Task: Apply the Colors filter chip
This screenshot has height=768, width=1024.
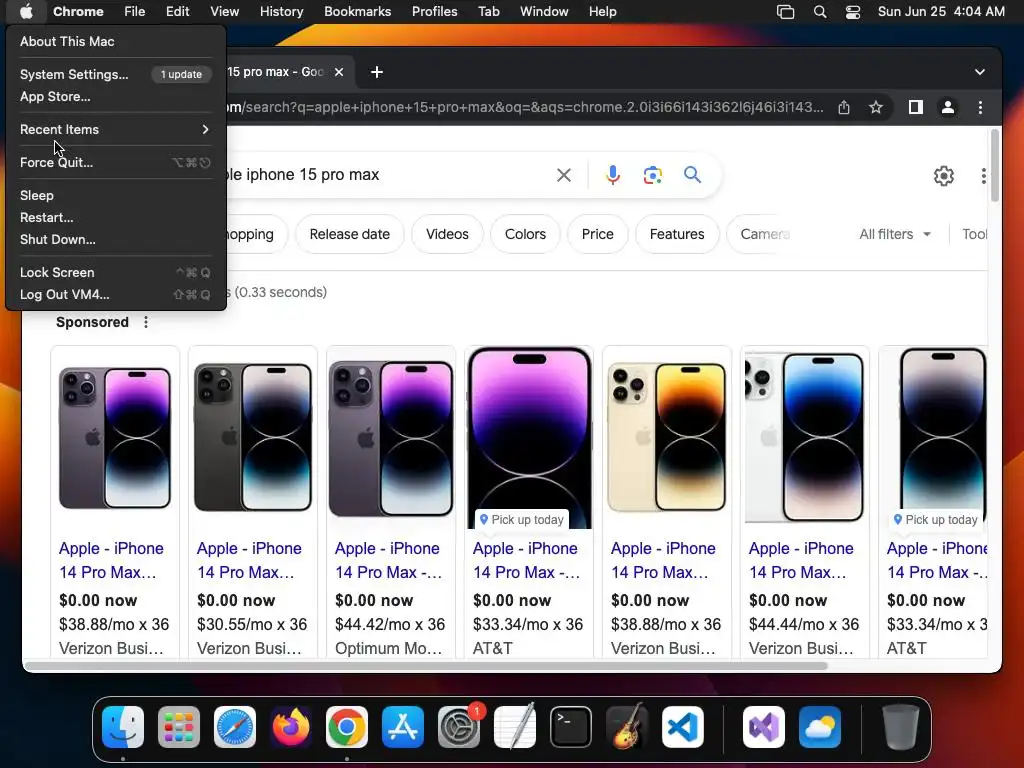Action: pyautogui.click(x=525, y=234)
